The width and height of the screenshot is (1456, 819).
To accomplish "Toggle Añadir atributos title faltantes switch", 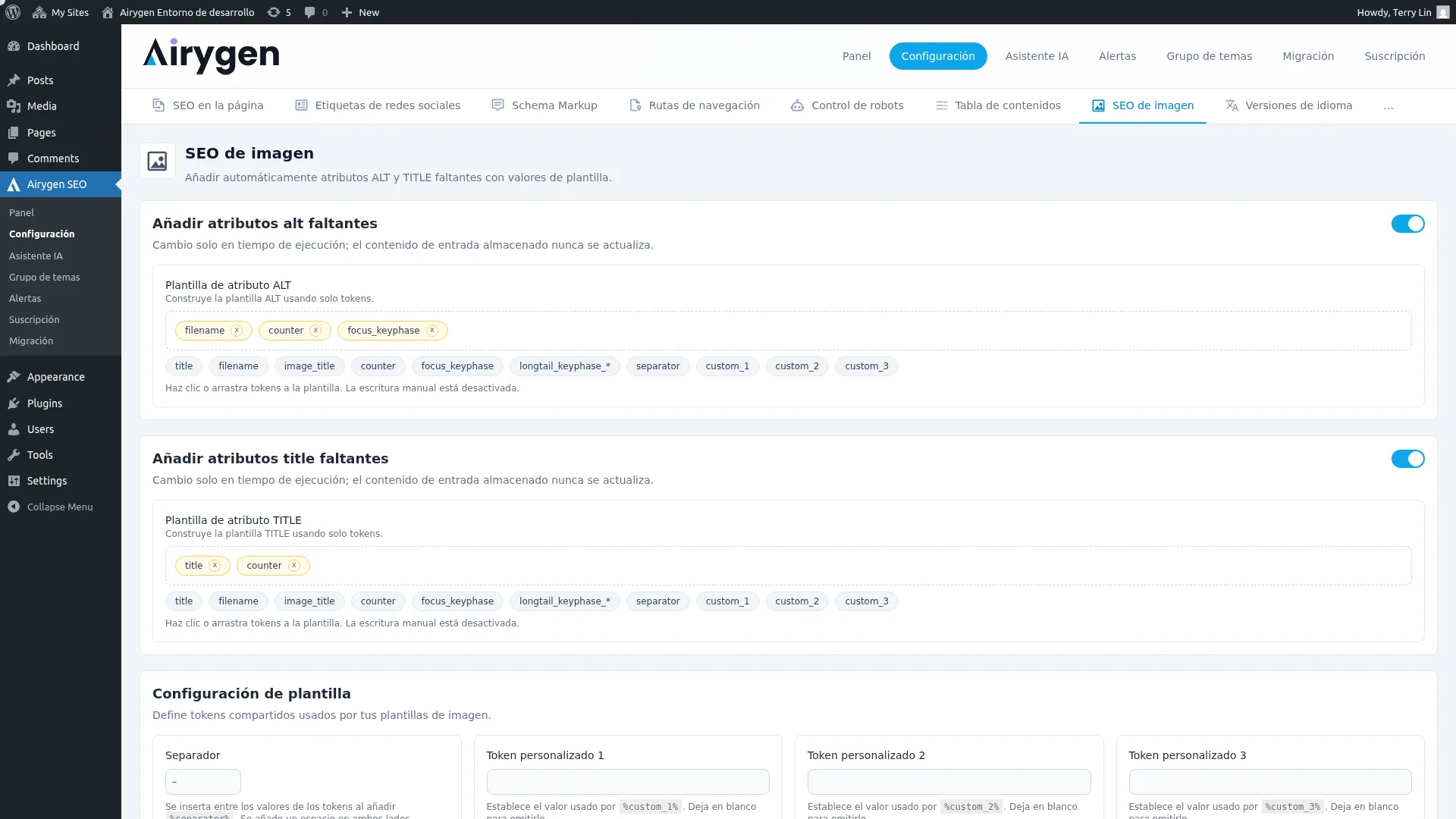I will (x=1407, y=459).
